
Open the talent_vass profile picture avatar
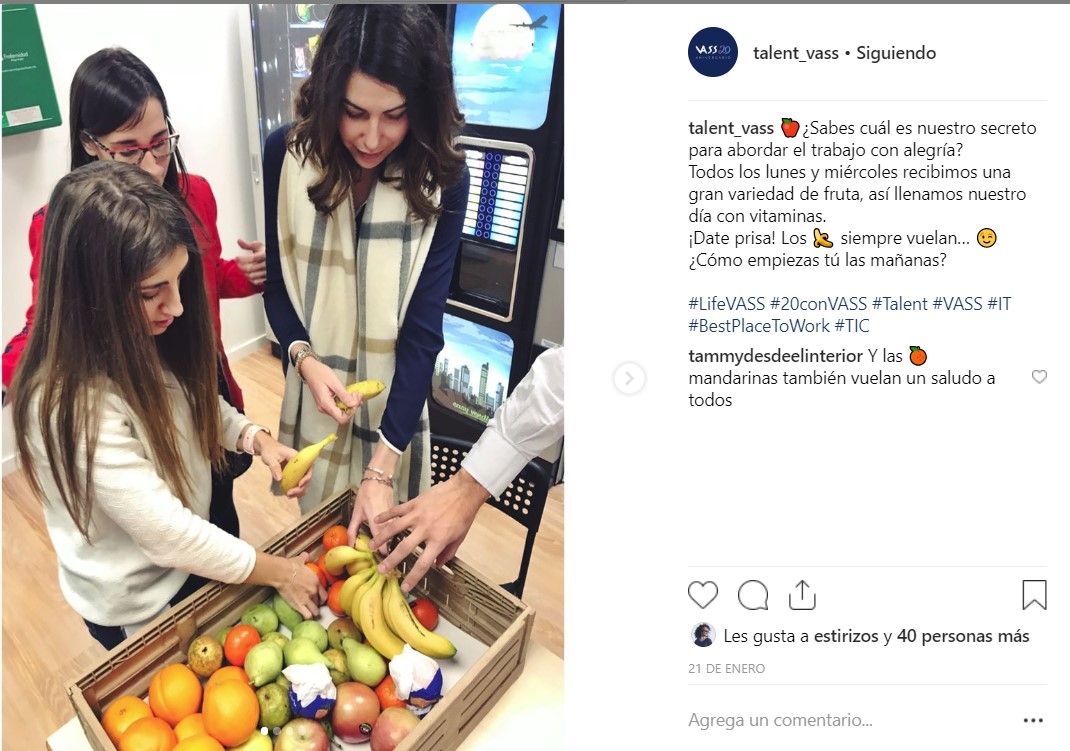712,53
